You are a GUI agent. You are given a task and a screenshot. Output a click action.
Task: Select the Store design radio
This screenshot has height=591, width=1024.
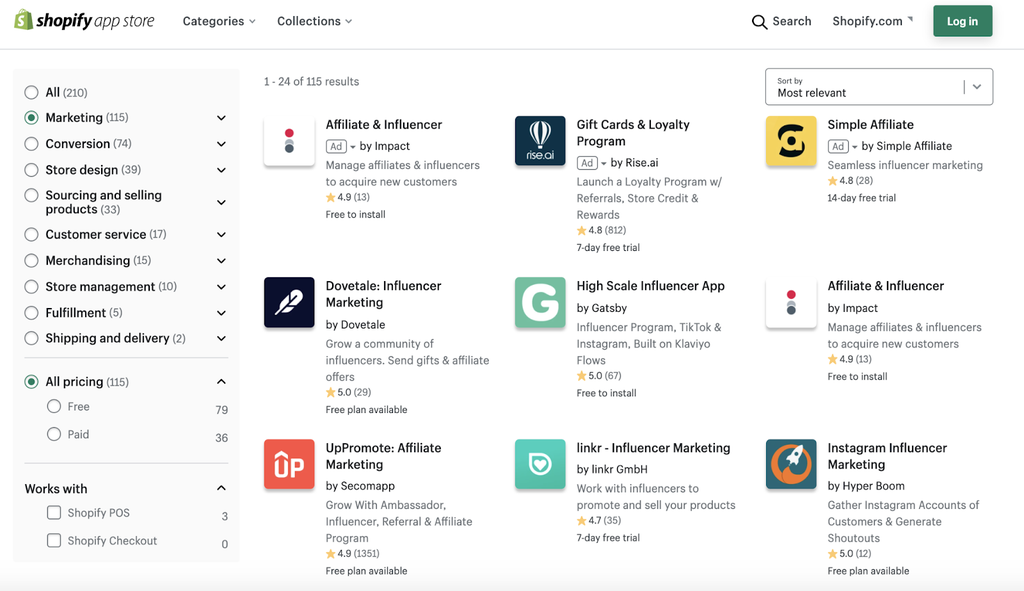[31, 170]
